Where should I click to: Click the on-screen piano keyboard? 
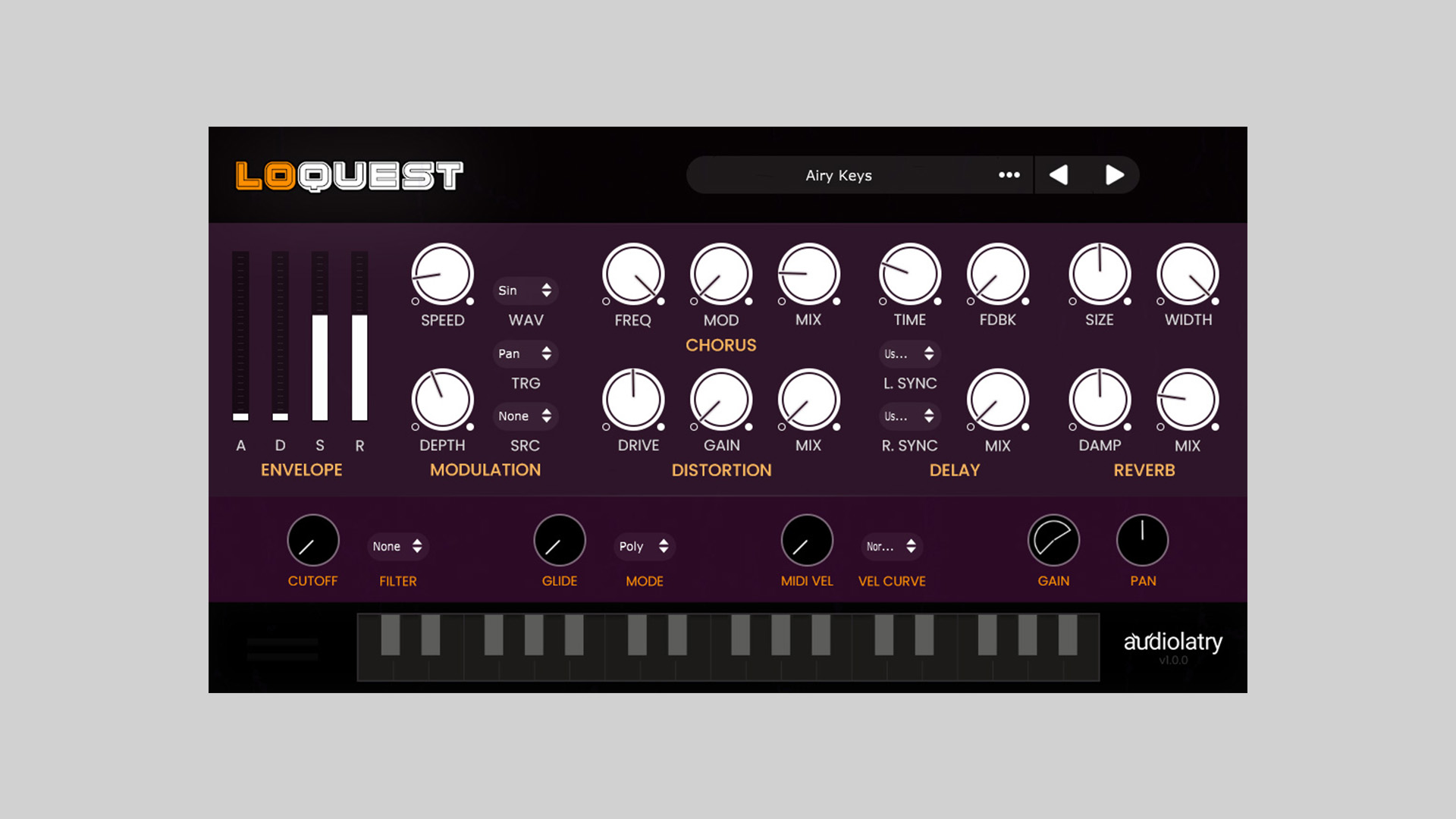[x=728, y=647]
